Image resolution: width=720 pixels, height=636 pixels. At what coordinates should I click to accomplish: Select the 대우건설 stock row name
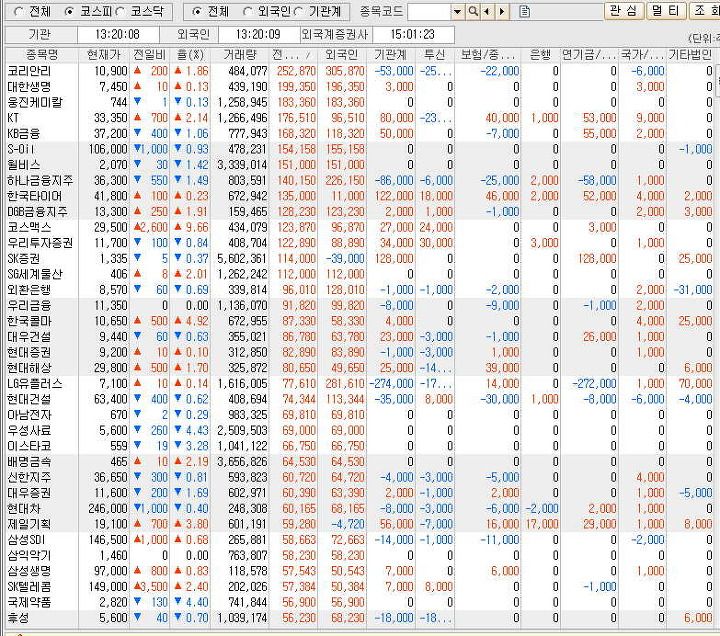tap(29, 337)
